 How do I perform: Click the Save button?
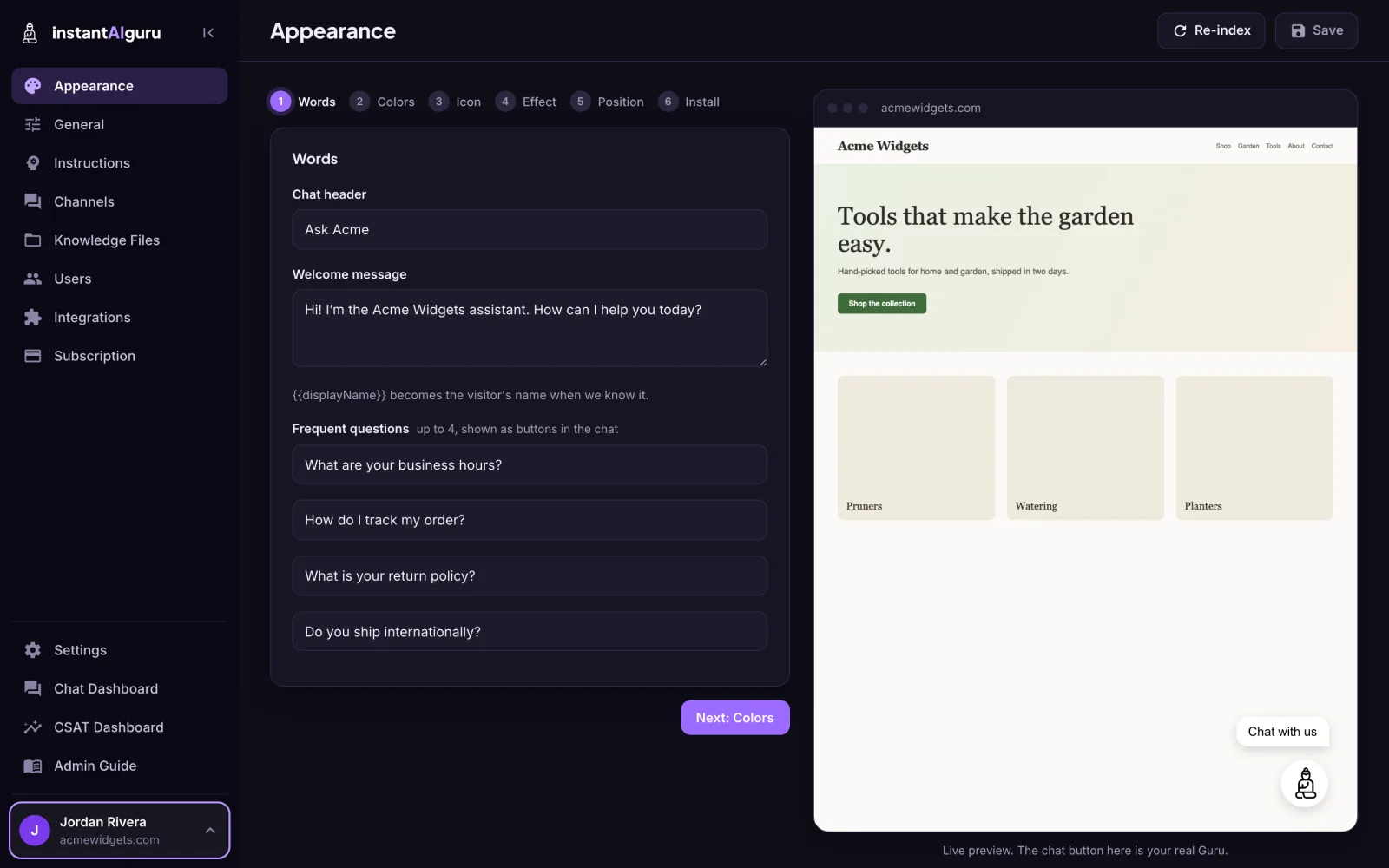tap(1316, 30)
